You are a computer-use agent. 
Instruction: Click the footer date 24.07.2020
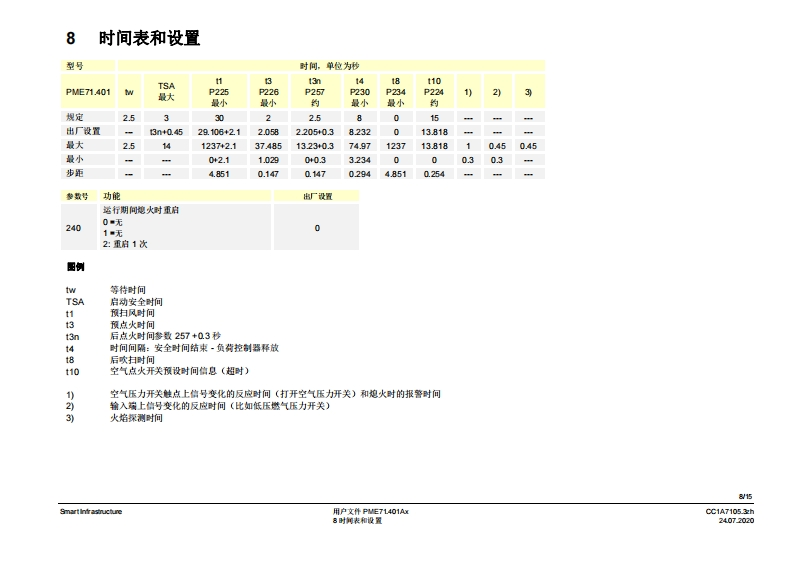pyautogui.click(x=743, y=521)
